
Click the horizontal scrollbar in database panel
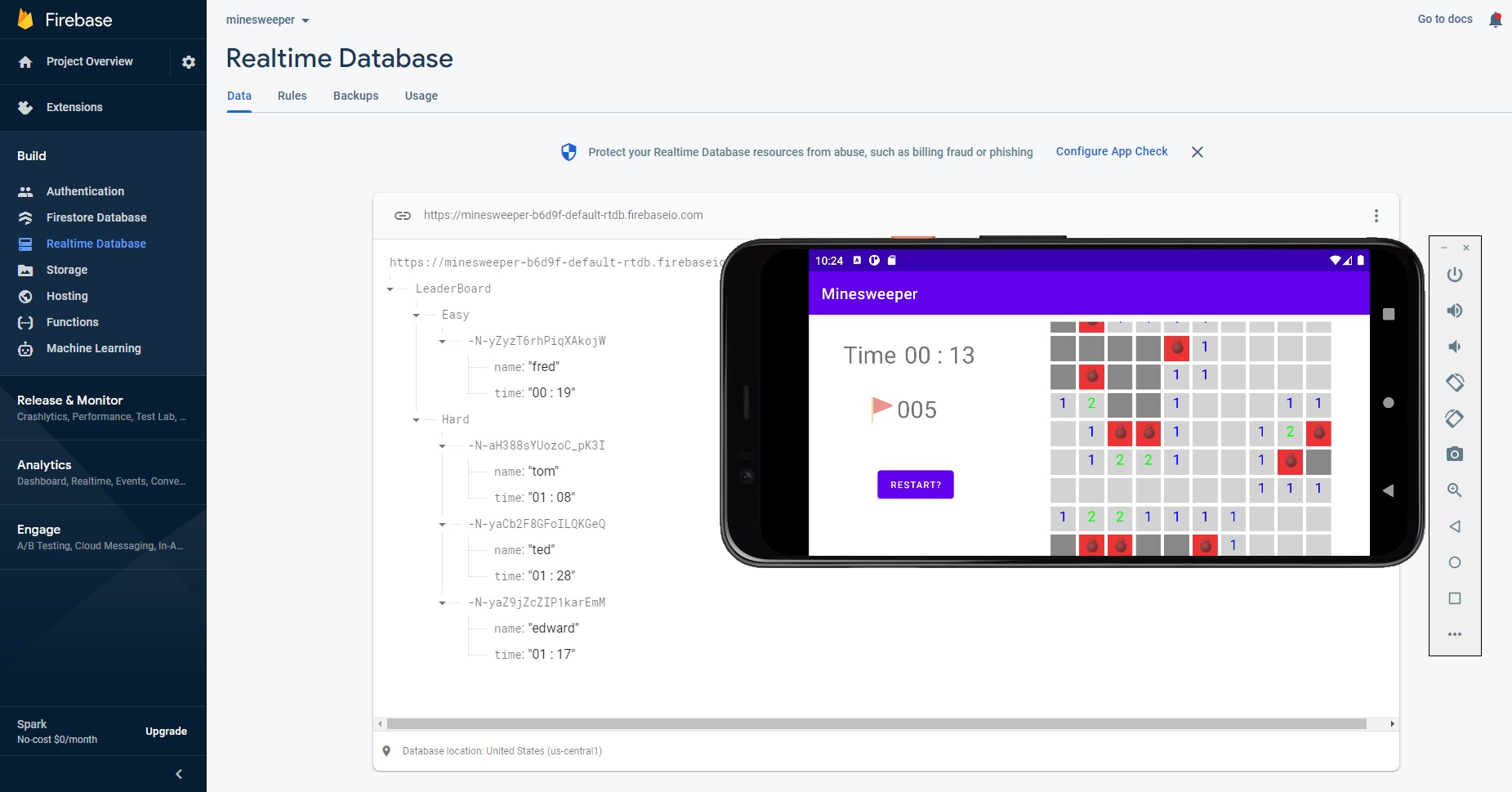(x=876, y=724)
